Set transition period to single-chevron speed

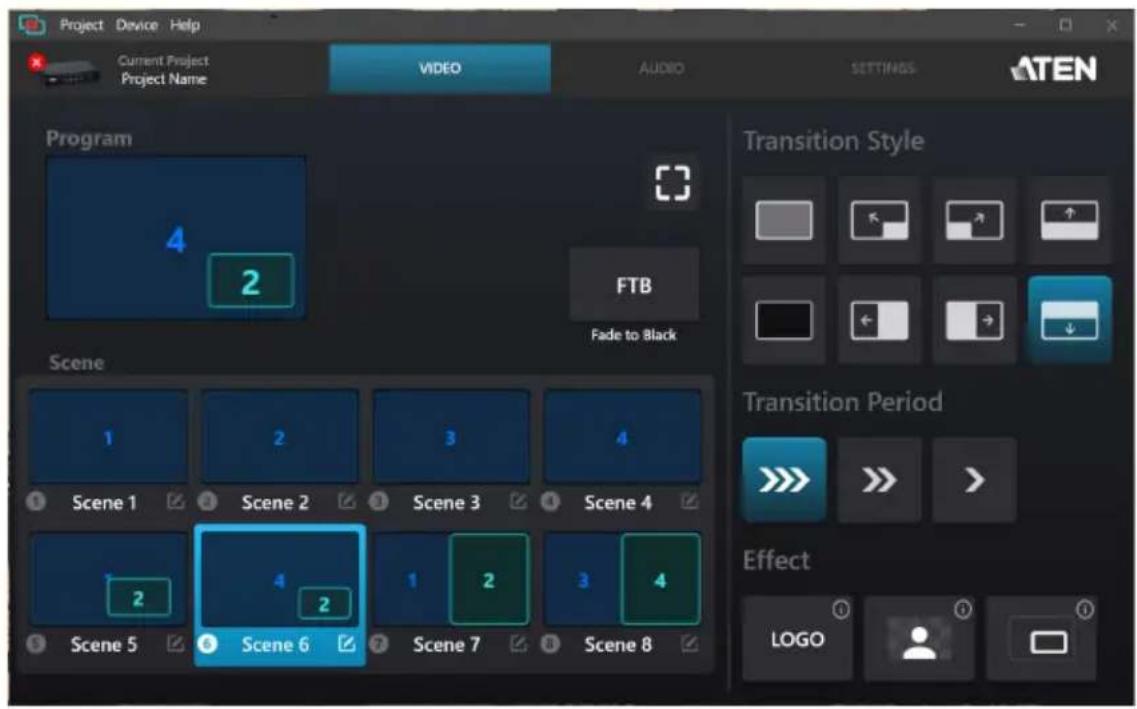click(975, 479)
